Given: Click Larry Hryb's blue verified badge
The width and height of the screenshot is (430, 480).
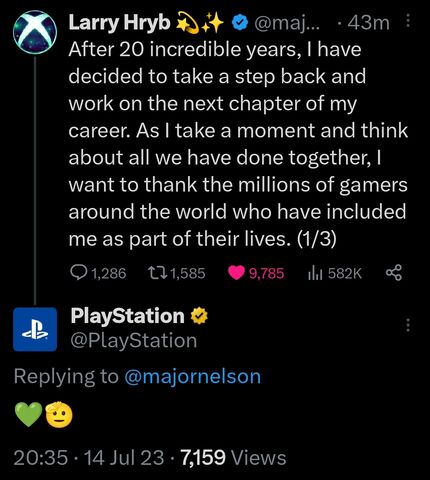Looking at the screenshot, I should click(241, 22).
